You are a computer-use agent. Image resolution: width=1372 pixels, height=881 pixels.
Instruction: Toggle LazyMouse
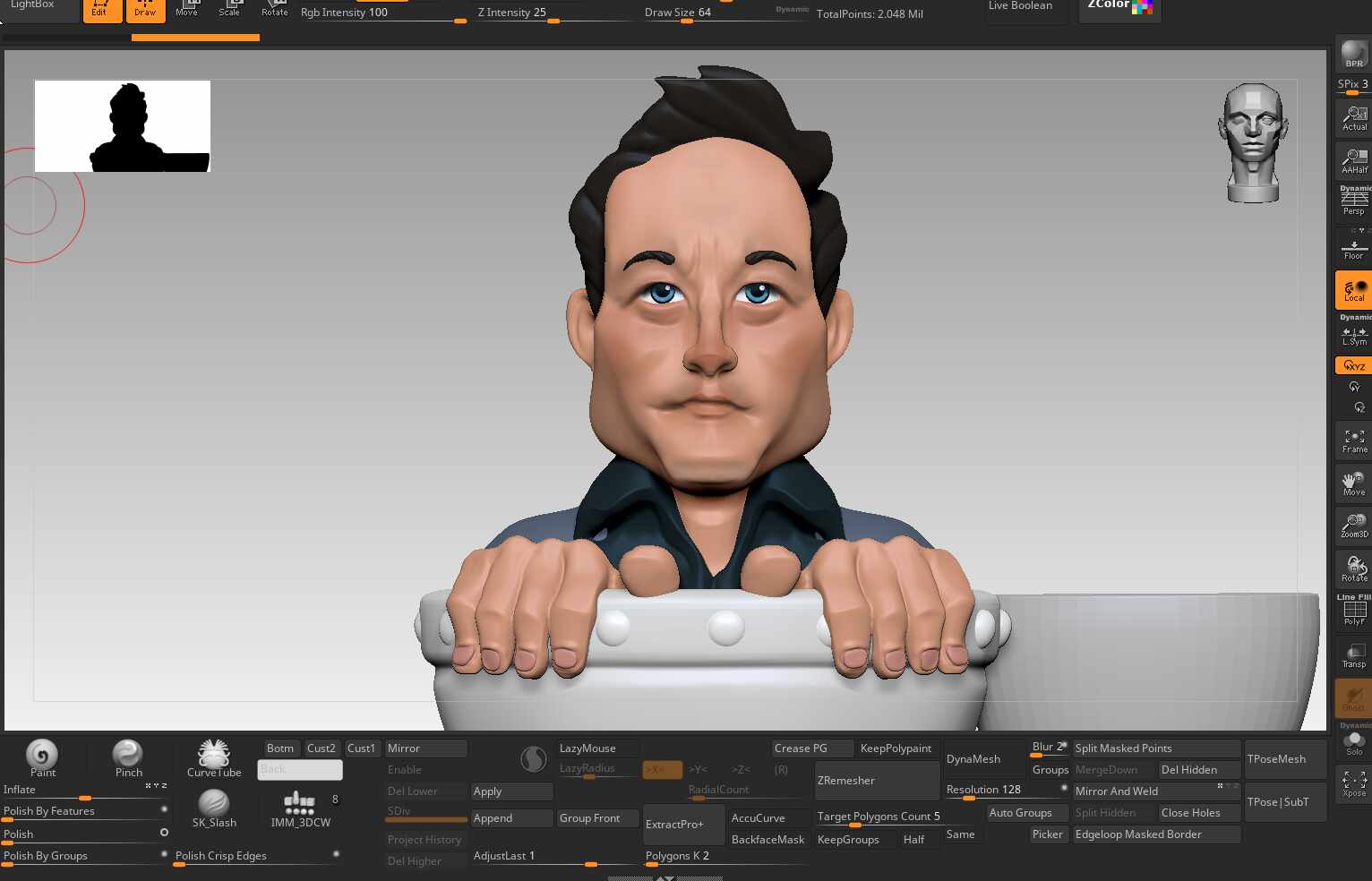(x=597, y=748)
